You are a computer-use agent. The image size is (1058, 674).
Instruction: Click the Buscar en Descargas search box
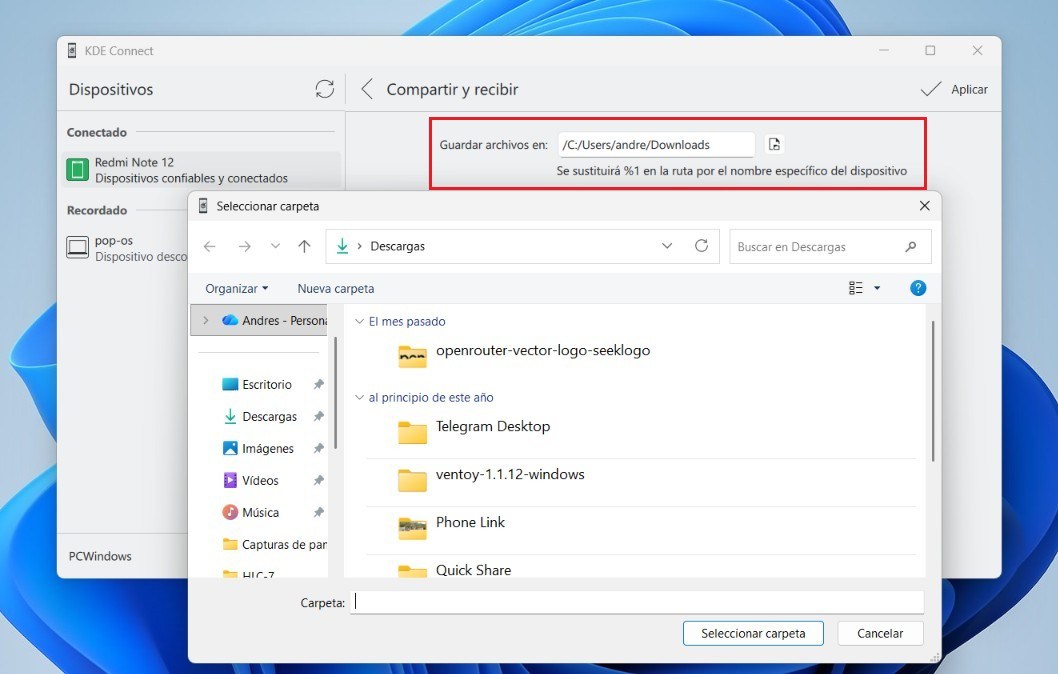pos(830,247)
